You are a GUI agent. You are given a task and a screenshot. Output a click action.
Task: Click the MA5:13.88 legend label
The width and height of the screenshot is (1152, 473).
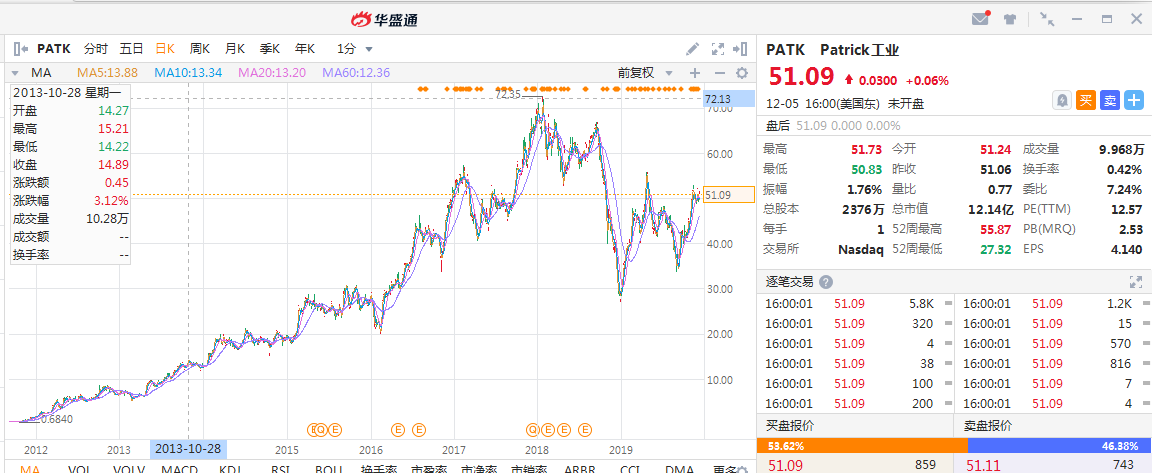(x=107, y=73)
